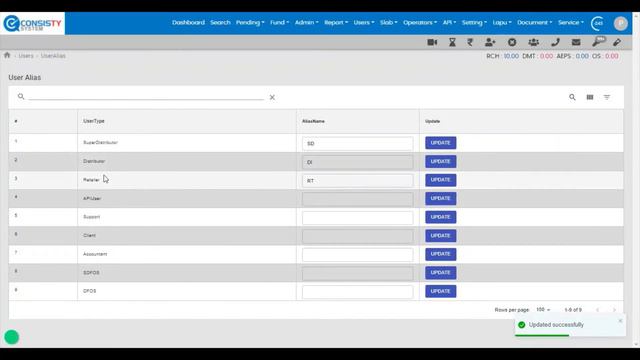Click UPDATE for SDFOS row

point(440,273)
